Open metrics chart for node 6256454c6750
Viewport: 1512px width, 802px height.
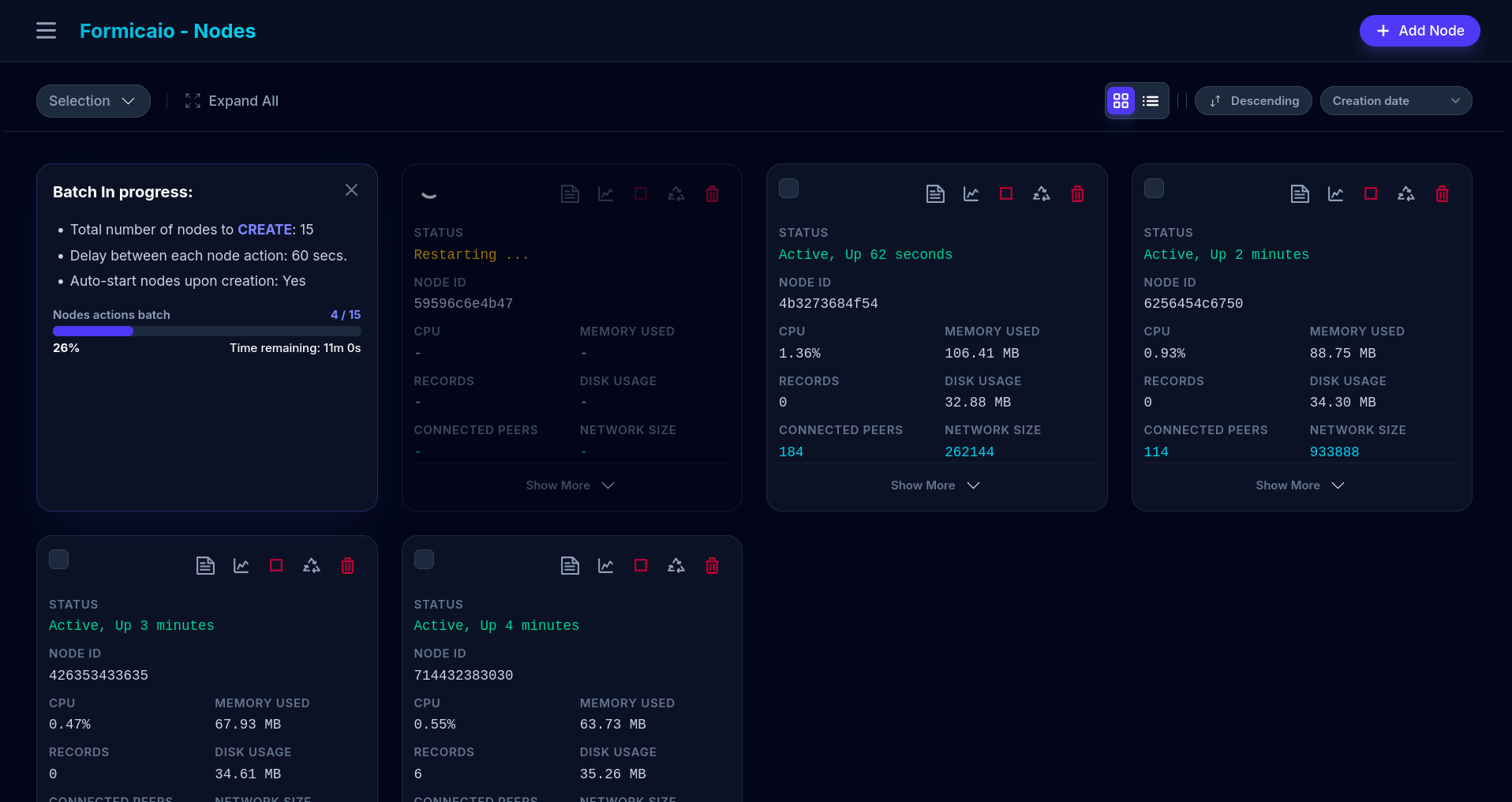click(x=1335, y=194)
